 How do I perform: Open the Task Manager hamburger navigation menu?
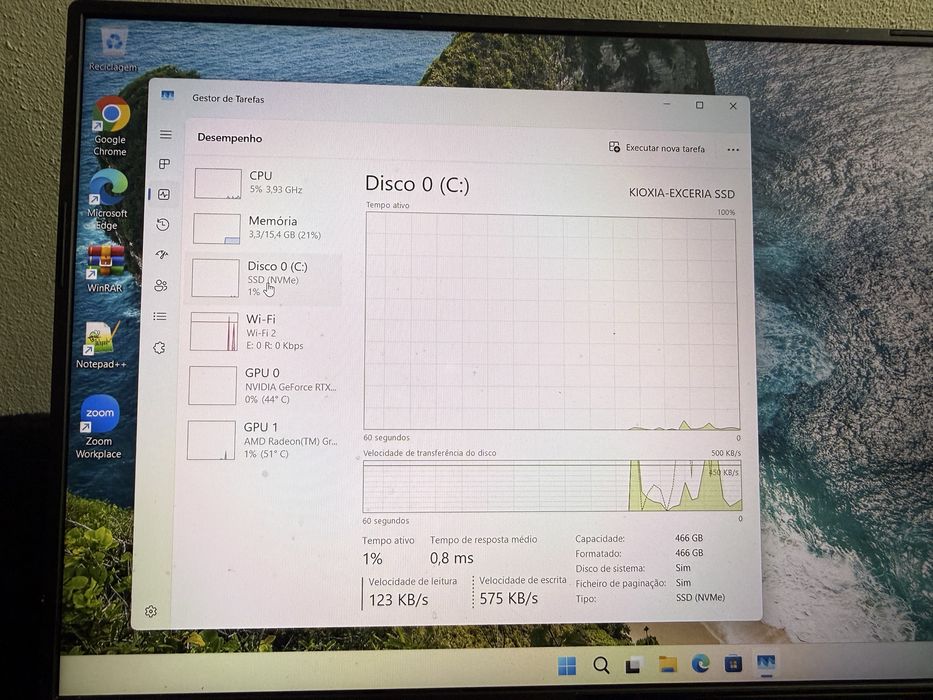coord(166,135)
